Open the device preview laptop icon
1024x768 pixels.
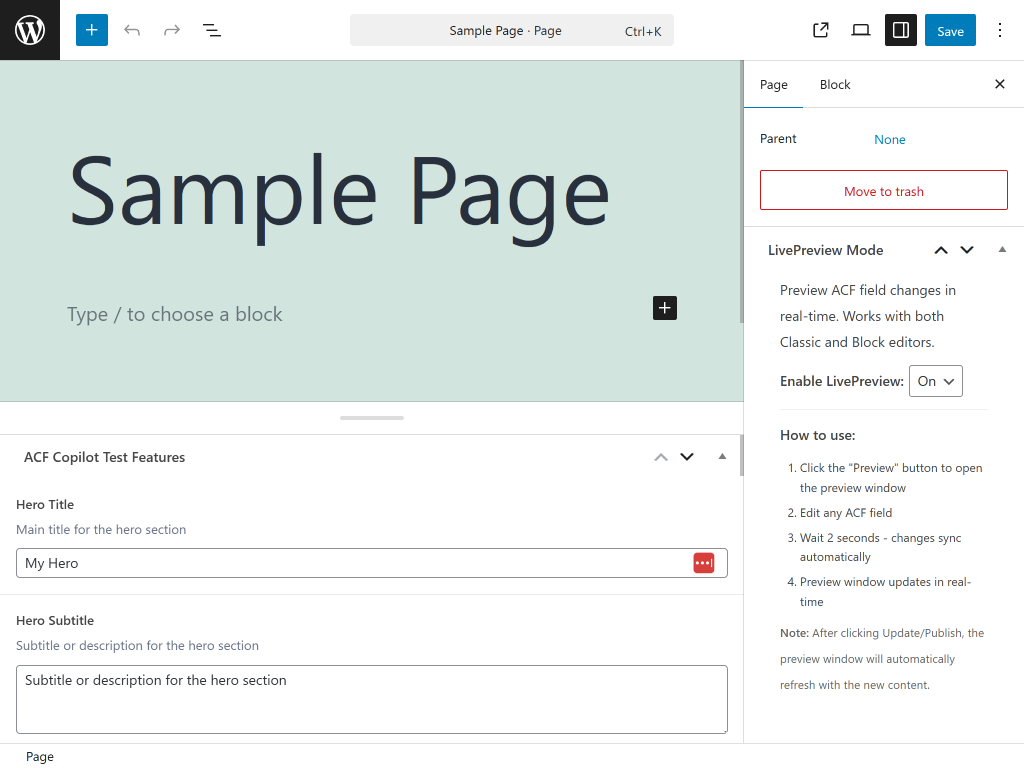(x=861, y=30)
